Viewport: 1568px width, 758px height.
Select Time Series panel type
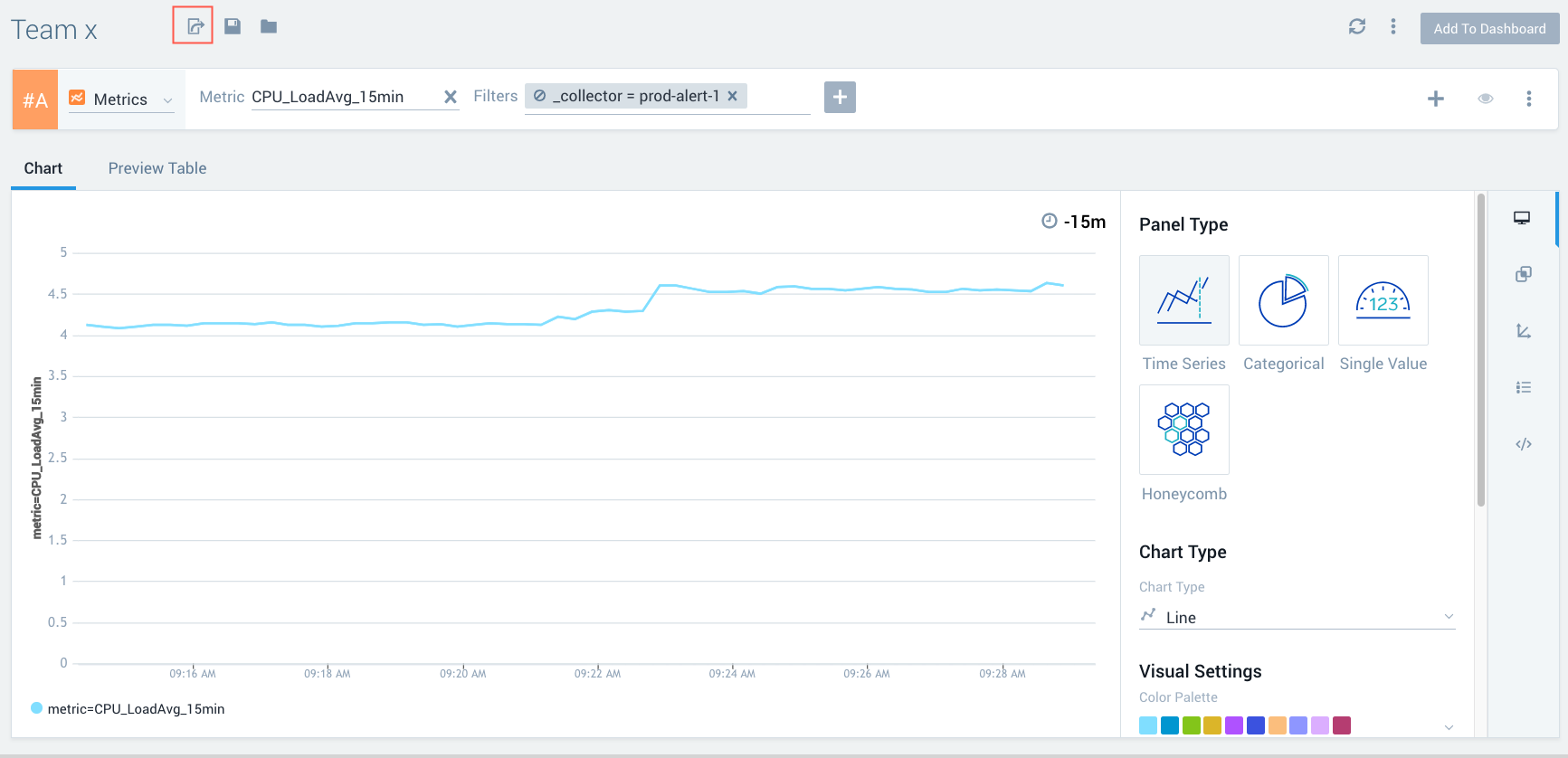pyautogui.click(x=1183, y=300)
